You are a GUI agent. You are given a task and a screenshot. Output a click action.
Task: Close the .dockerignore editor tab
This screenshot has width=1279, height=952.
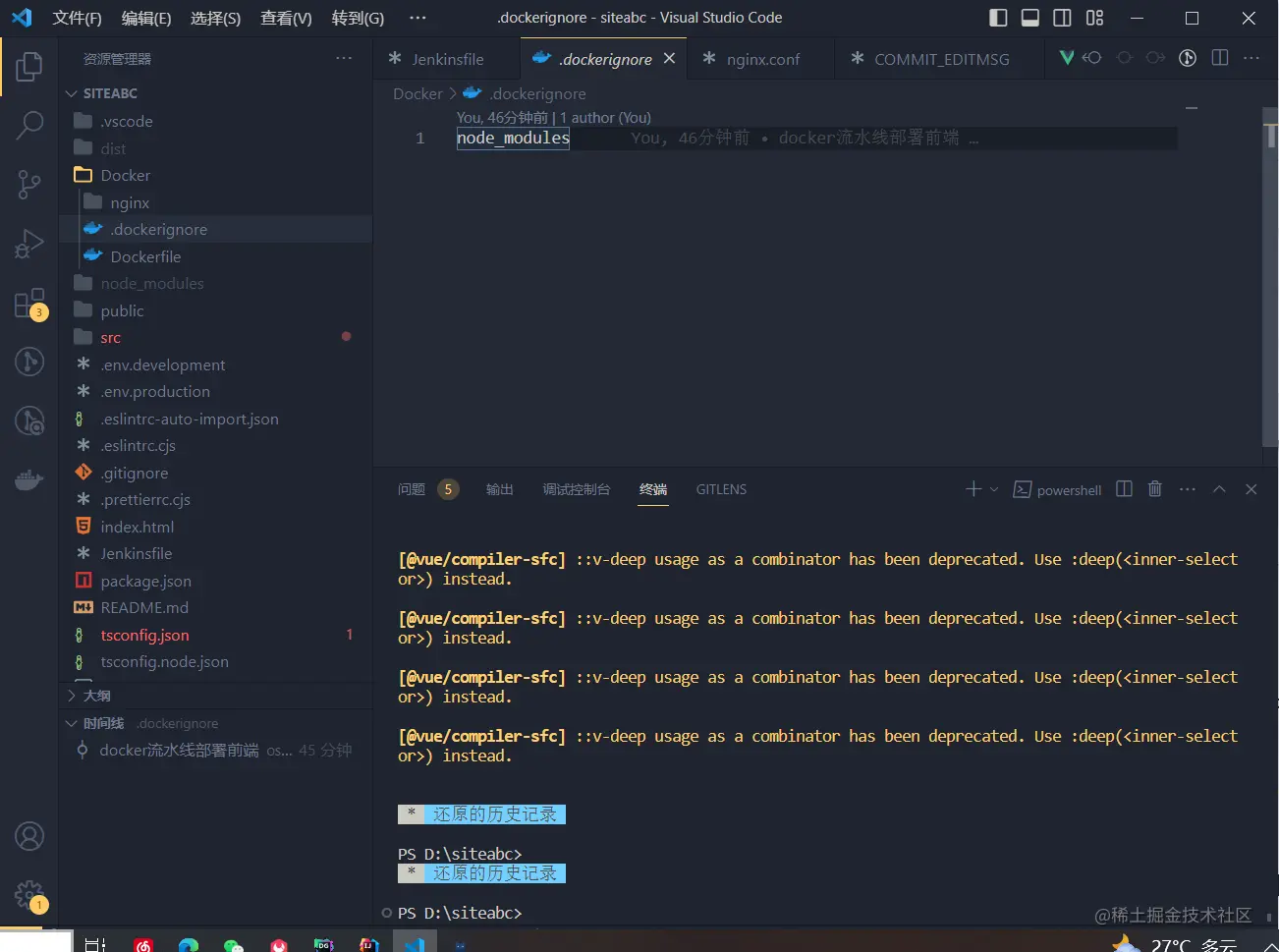click(670, 58)
